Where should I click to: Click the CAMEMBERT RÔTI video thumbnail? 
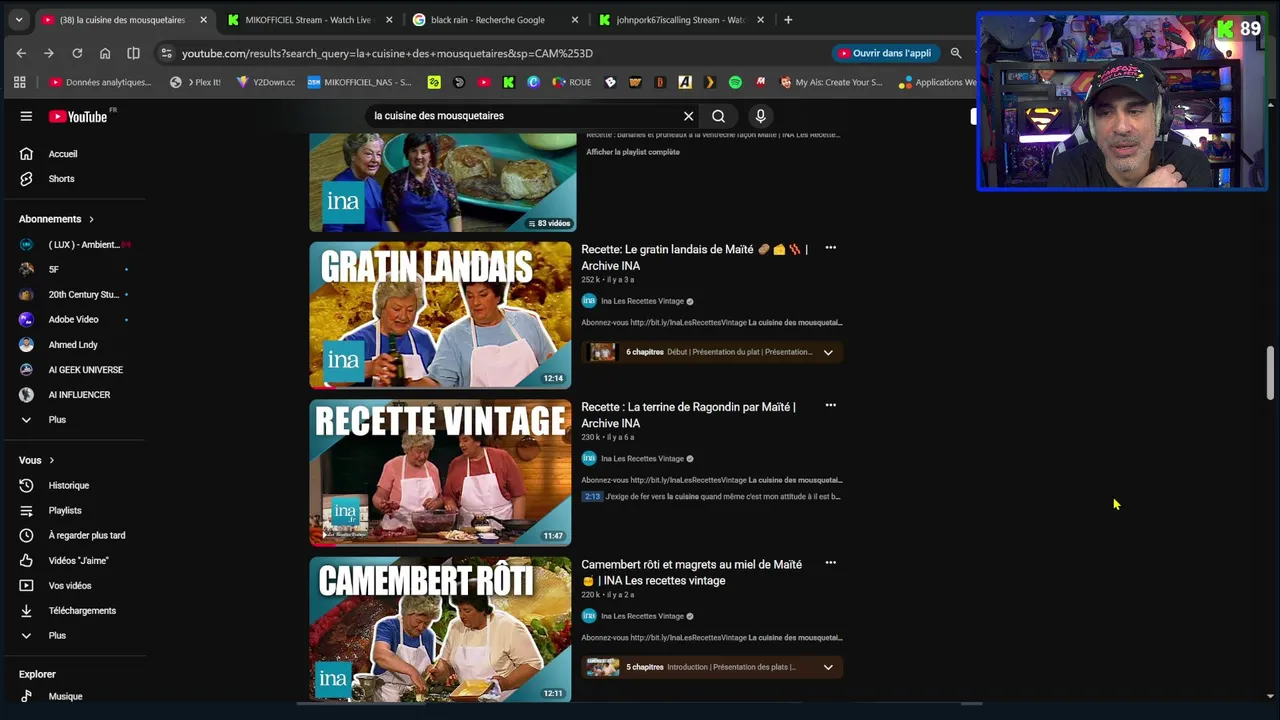pos(440,629)
